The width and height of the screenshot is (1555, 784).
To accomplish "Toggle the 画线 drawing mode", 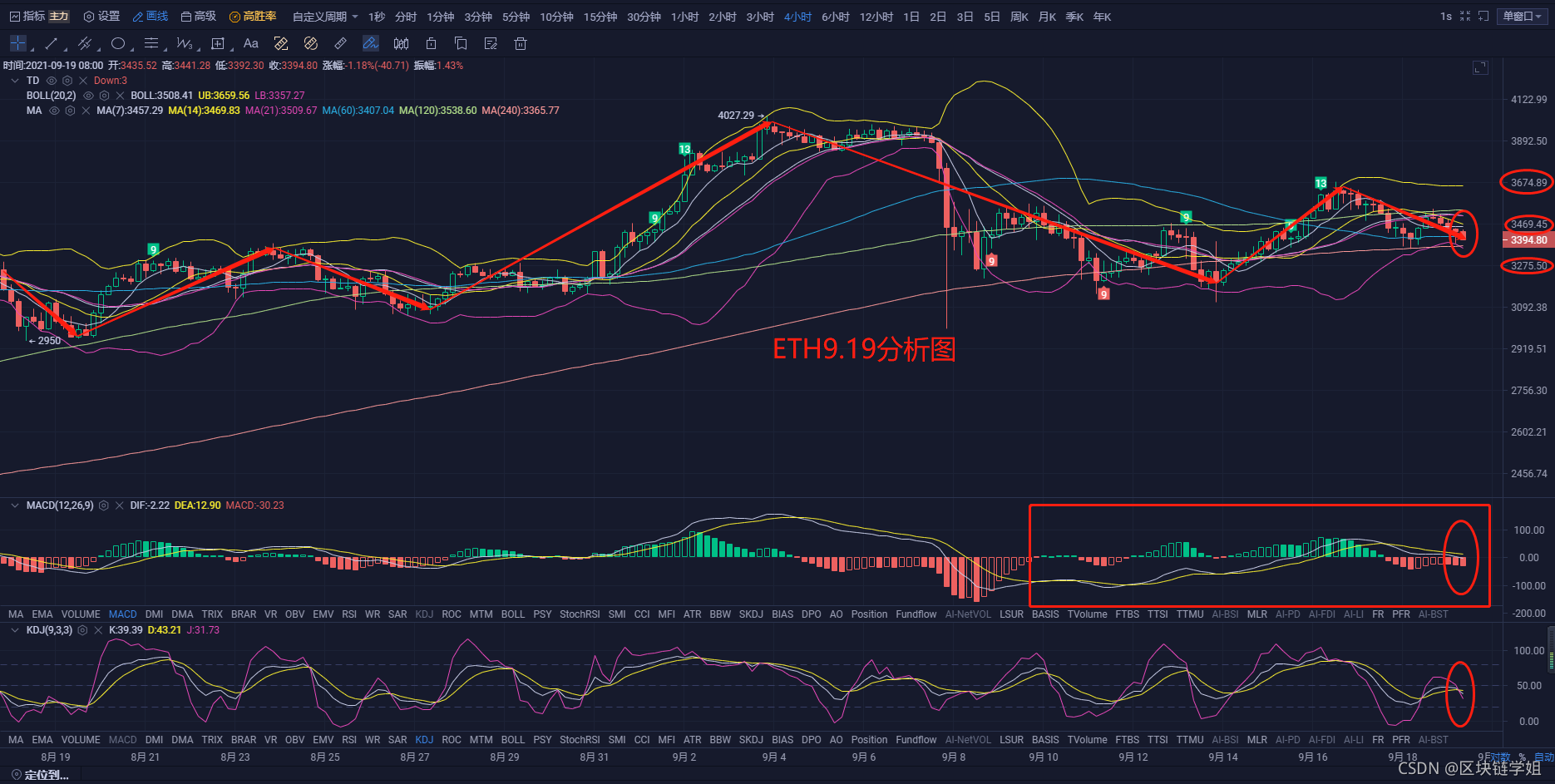I will pyautogui.click(x=151, y=16).
